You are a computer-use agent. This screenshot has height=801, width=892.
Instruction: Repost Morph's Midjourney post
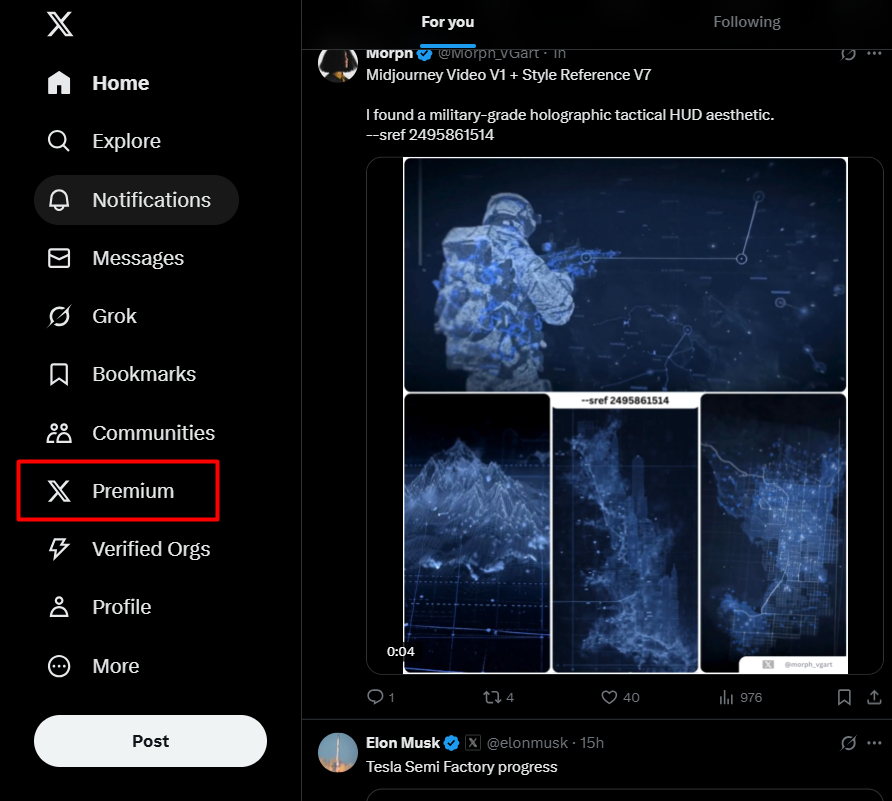pyautogui.click(x=492, y=696)
